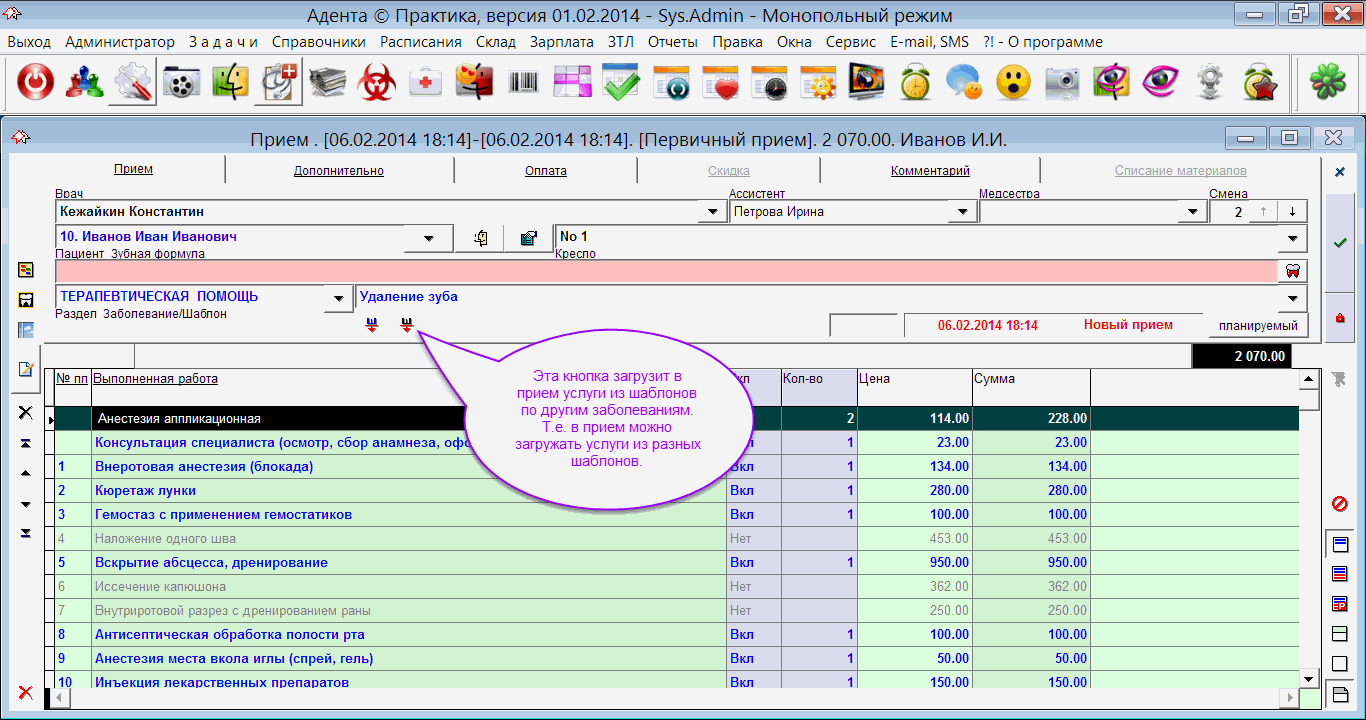Open the Ассистент dropdown list

point(962,212)
